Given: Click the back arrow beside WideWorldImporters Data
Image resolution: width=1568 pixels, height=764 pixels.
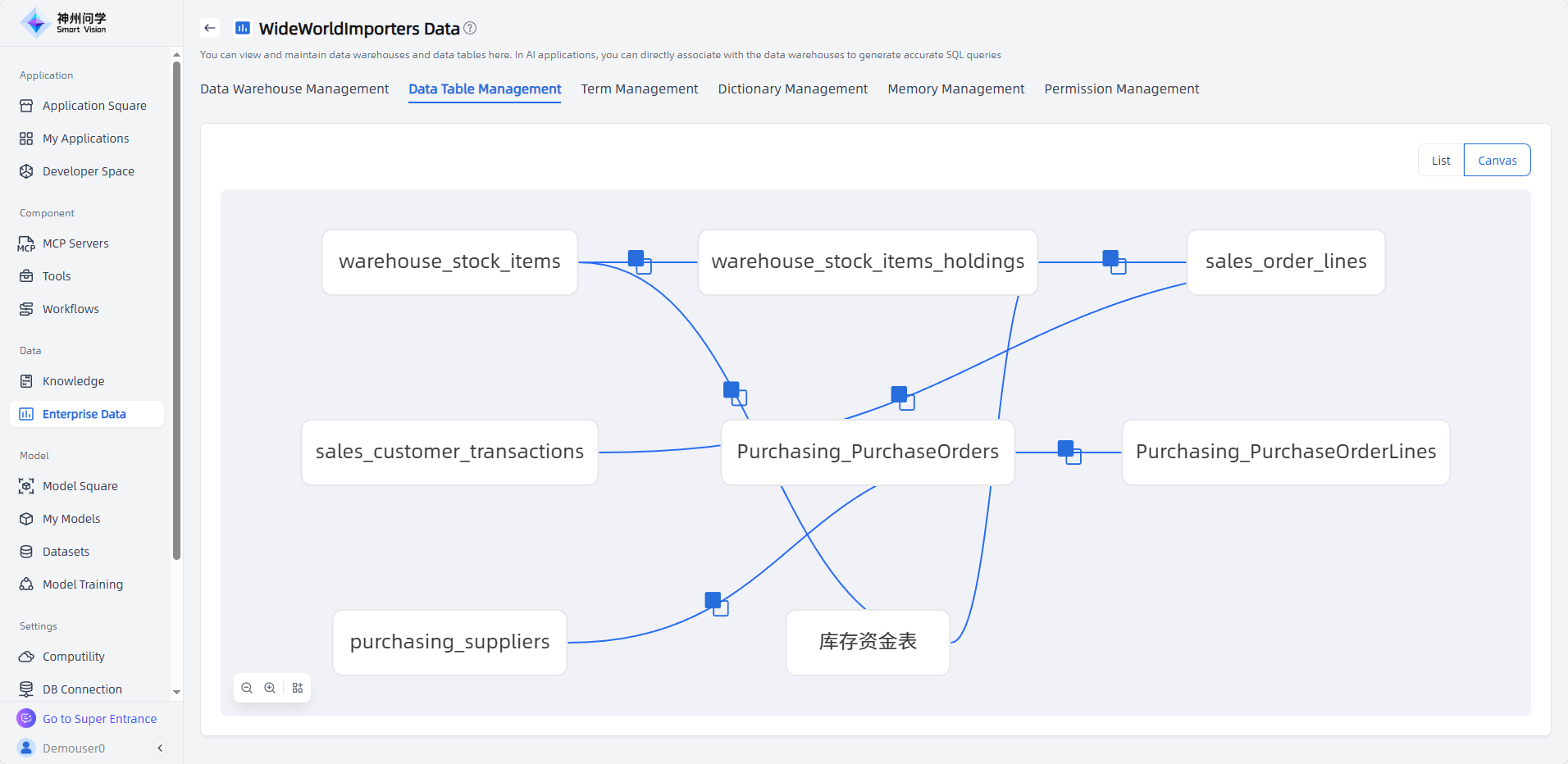Looking at the screenshot, I should pyautogui.click(x=210, y=28).
